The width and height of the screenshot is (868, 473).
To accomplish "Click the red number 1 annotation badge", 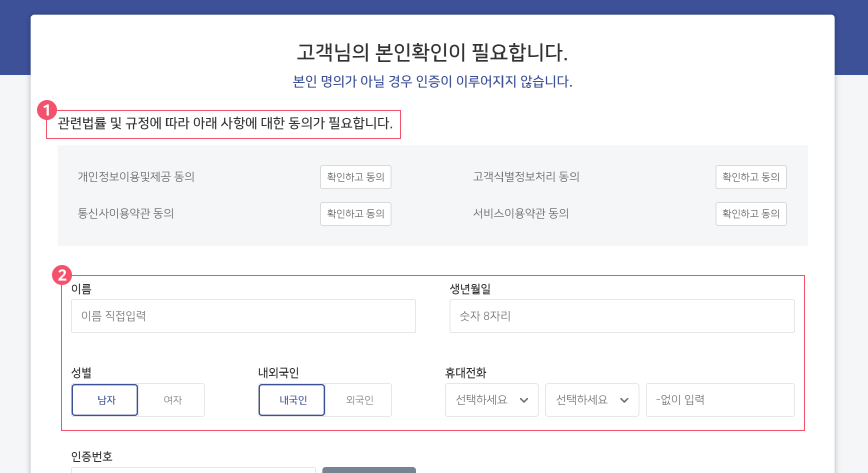I will [x=46, y=110].
